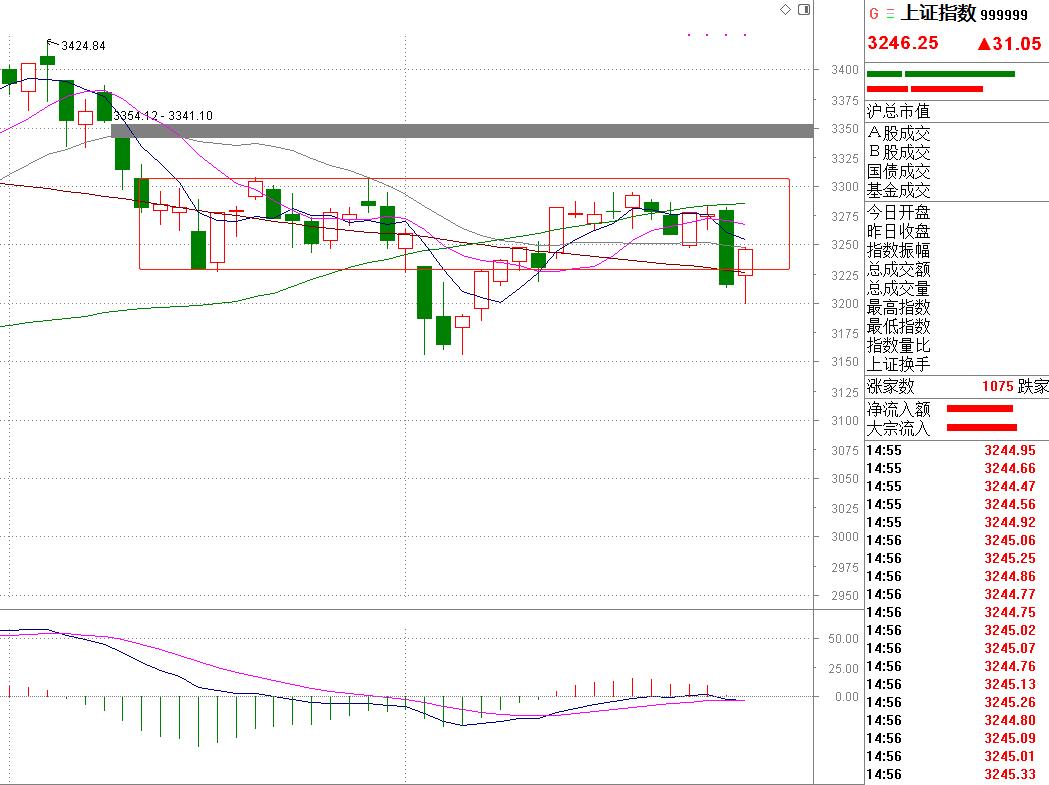Click the 涨家数 label
The image size is (1049, 785).
890,386
